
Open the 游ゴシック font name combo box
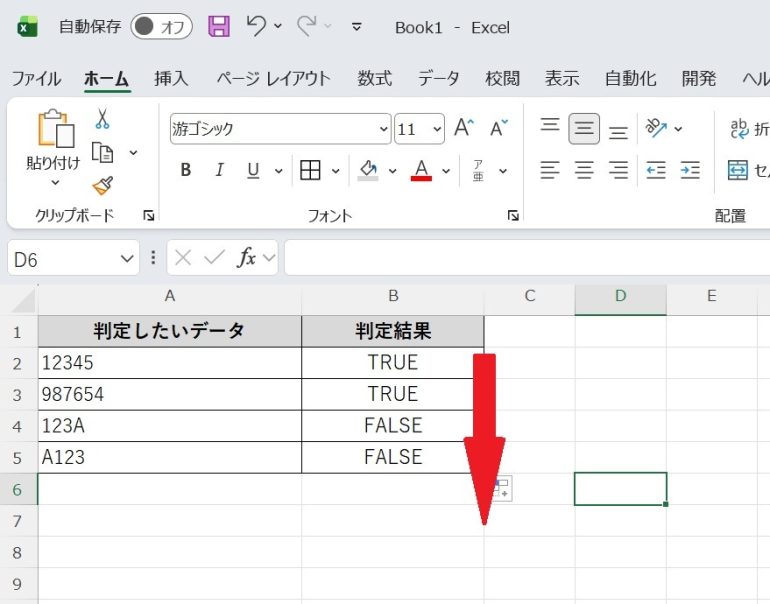280,129
